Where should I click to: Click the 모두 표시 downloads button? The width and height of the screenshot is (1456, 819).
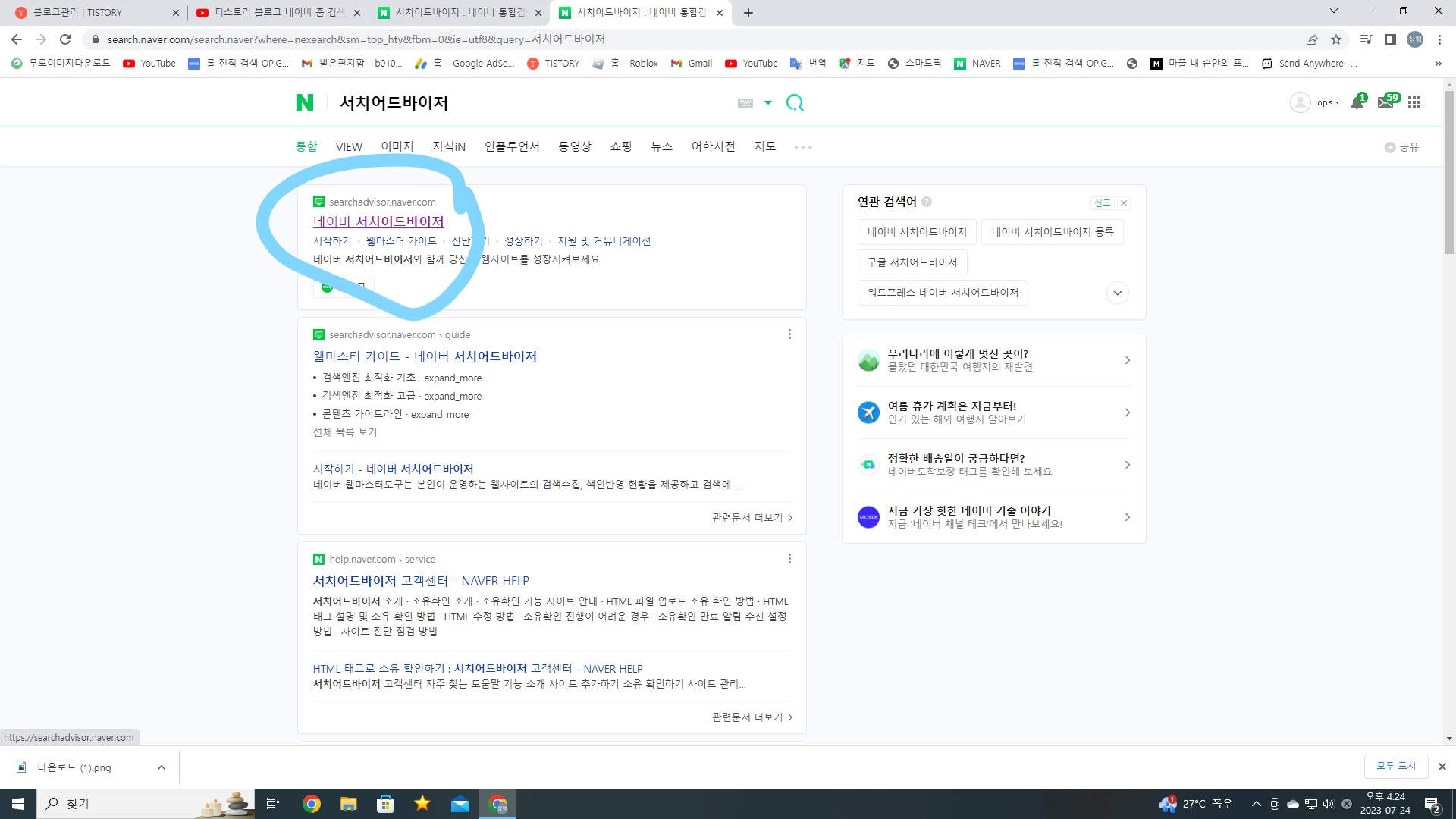[1395, 766]
